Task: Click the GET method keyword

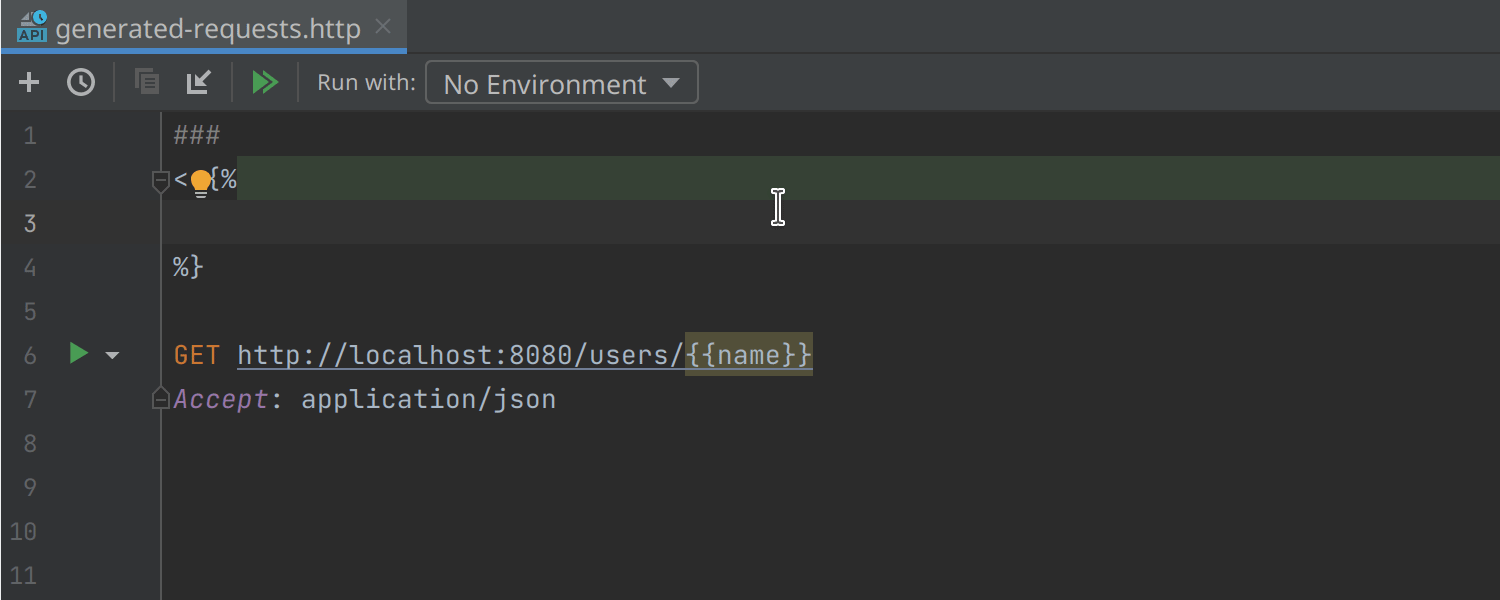Action: 196,355
